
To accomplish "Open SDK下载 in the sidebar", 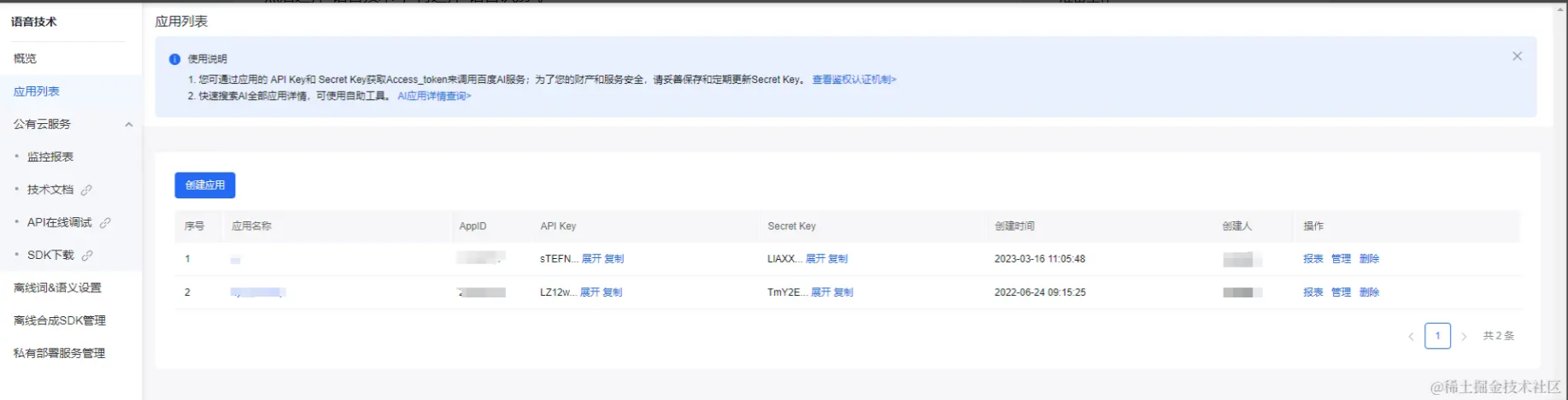I will pos(50,255).
